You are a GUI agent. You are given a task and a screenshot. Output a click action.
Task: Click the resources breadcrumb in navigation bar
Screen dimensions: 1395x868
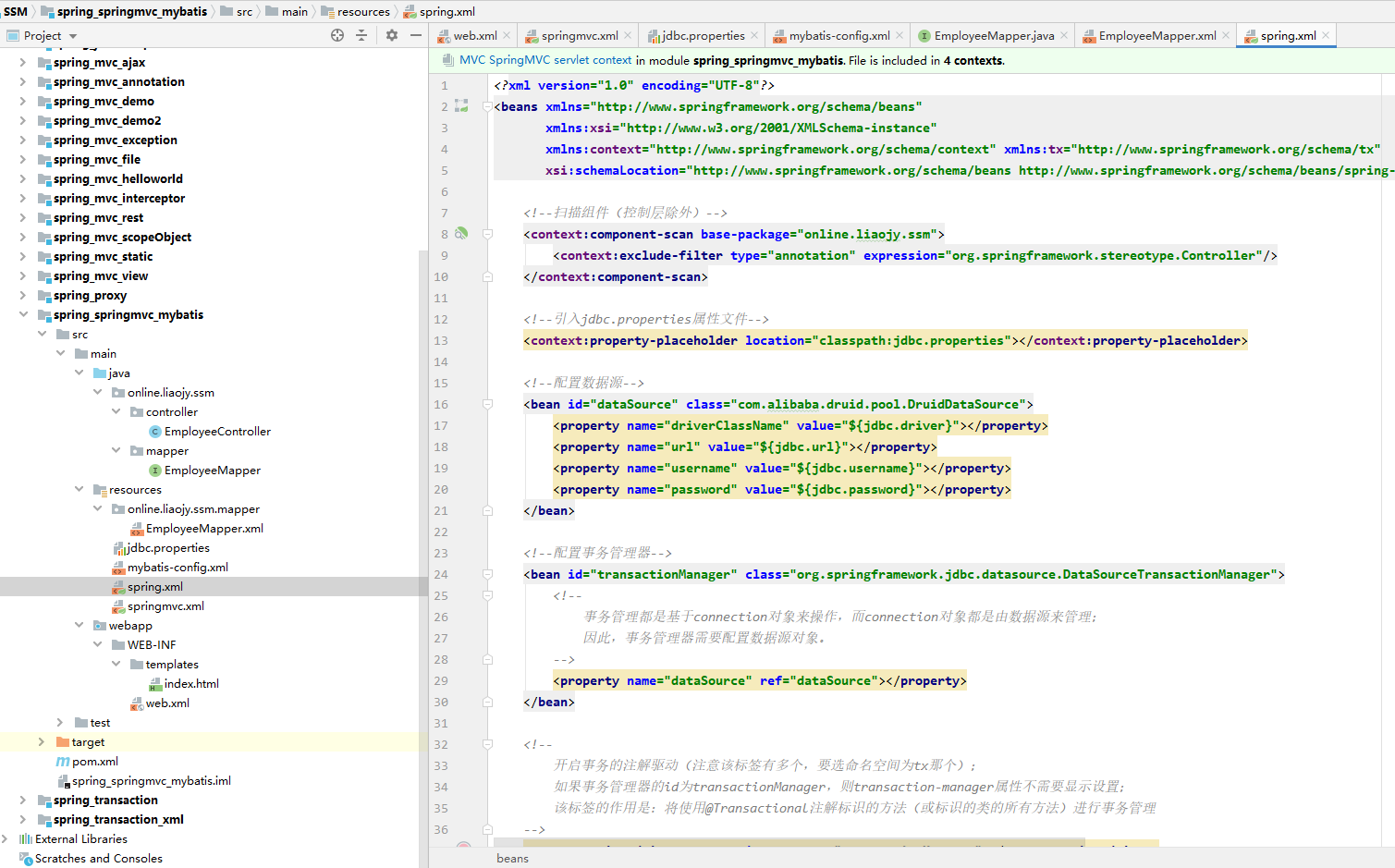355,11
